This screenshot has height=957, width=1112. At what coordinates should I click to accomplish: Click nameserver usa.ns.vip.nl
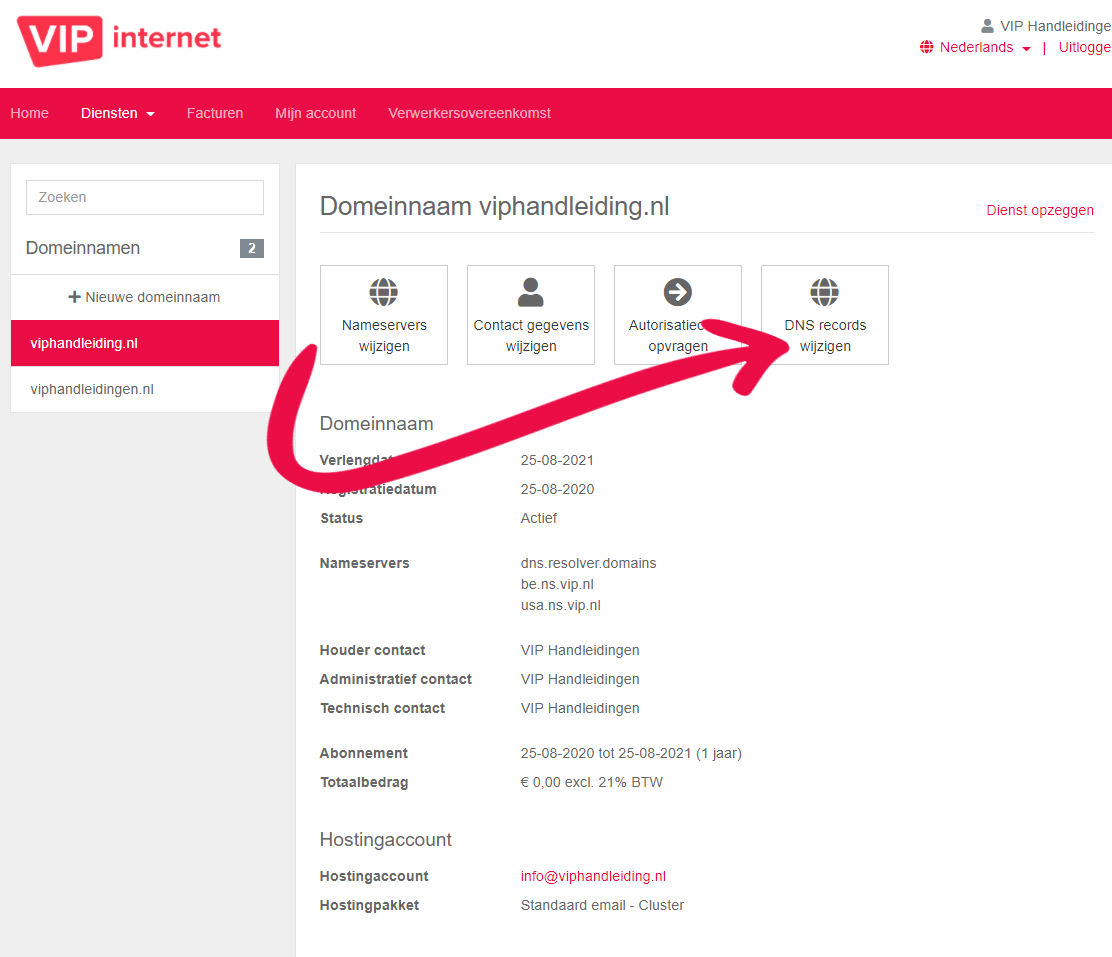click(x=561, y=606)
